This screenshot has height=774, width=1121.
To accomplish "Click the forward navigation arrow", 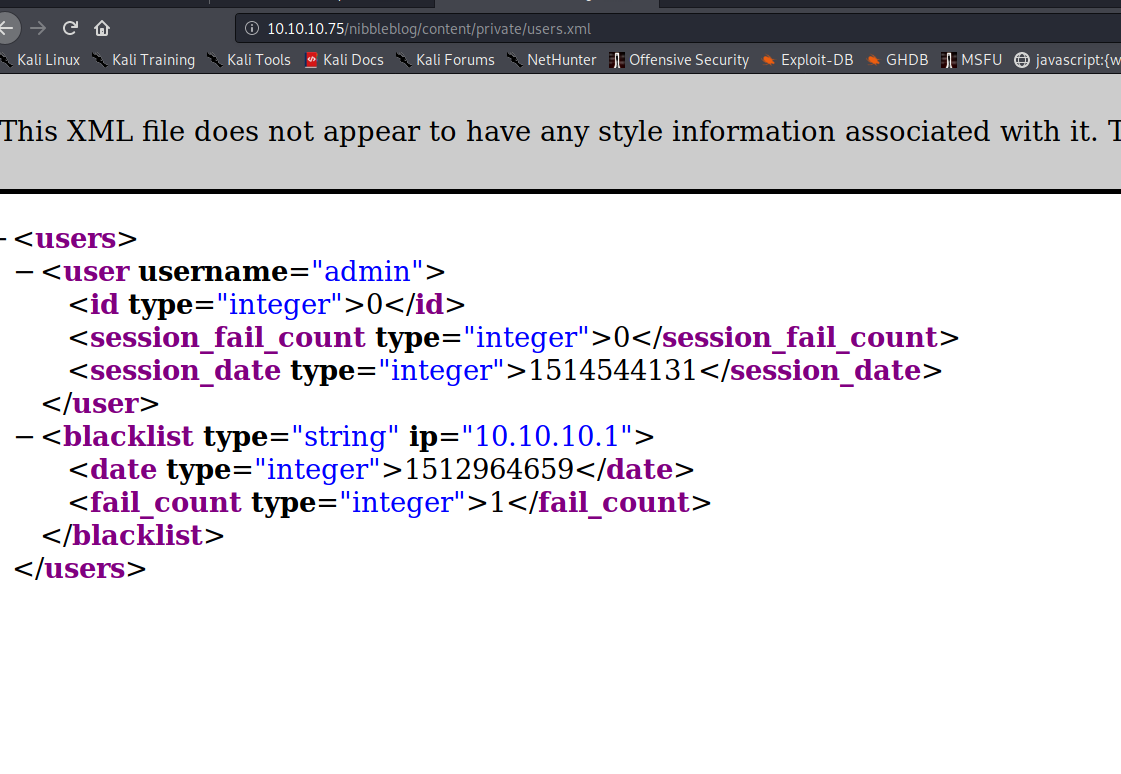I will point(38,28).
